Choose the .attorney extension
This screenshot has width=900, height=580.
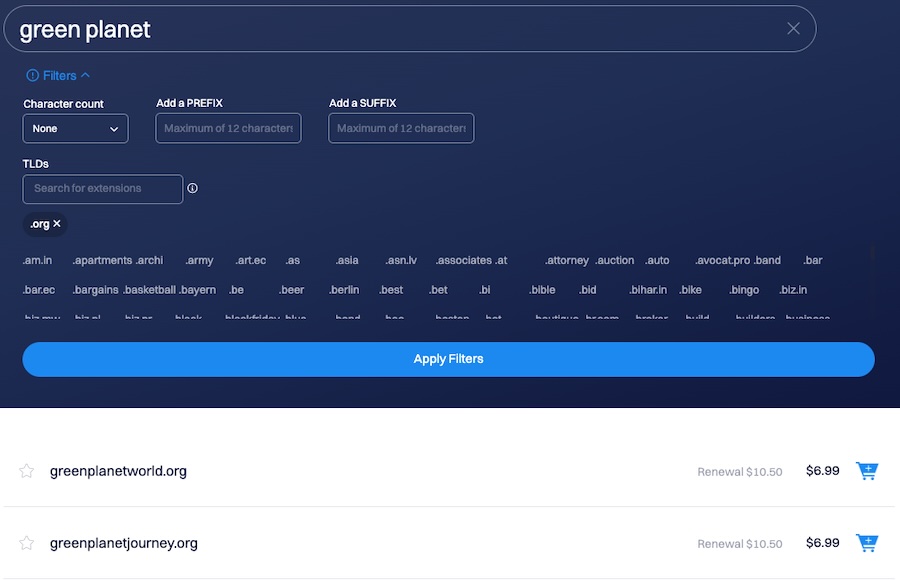click(x=567, y=260)
